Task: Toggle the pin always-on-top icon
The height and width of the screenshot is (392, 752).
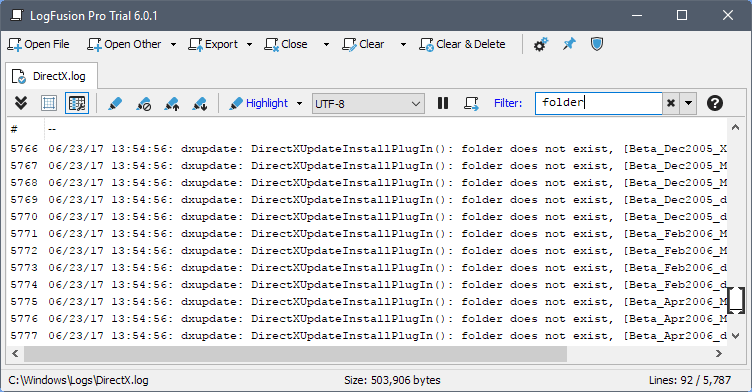Action: pyautogui.click(x=569, y=45)
